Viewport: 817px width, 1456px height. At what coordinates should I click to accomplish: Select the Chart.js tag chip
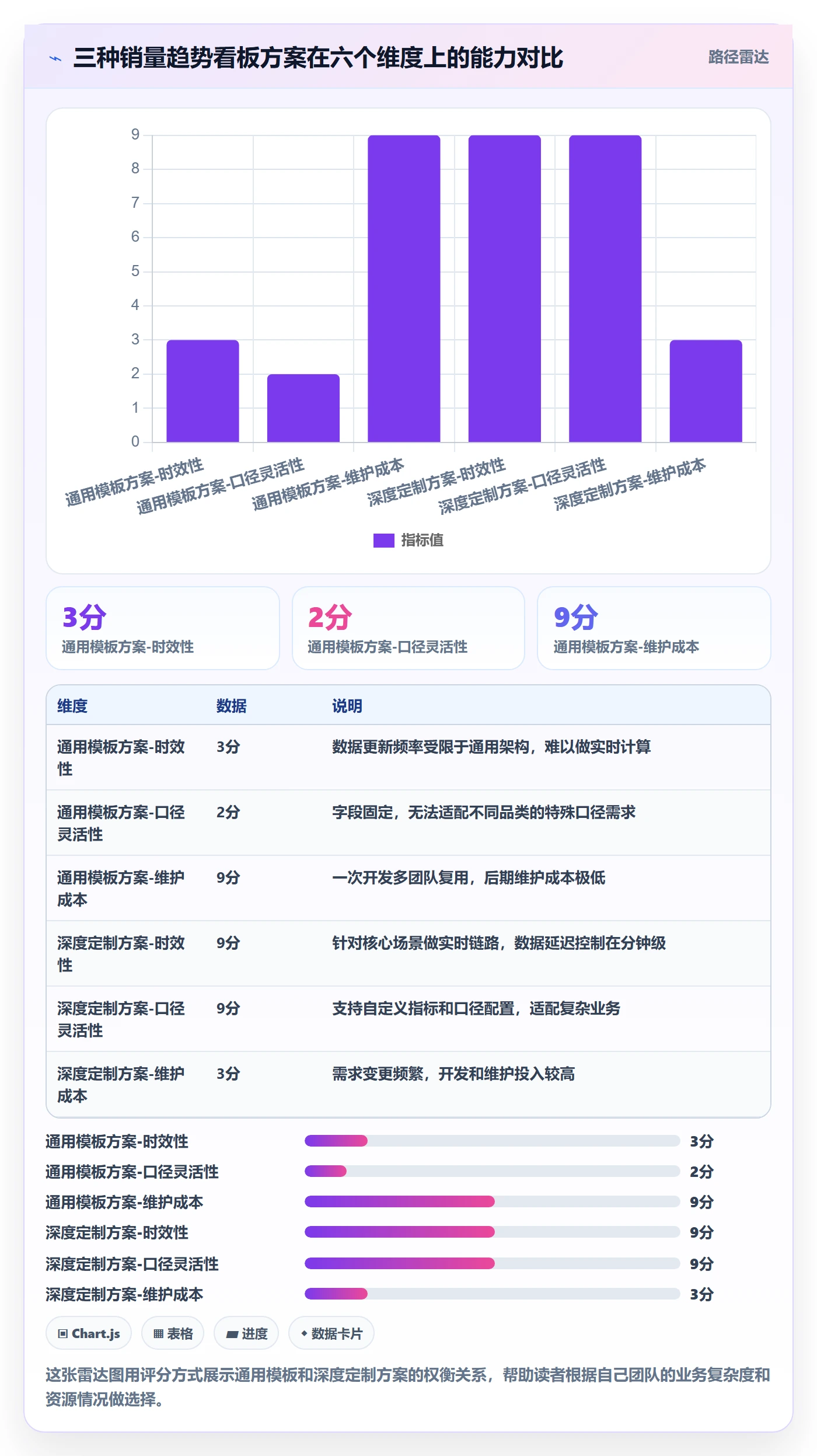tap(89, 1333)
